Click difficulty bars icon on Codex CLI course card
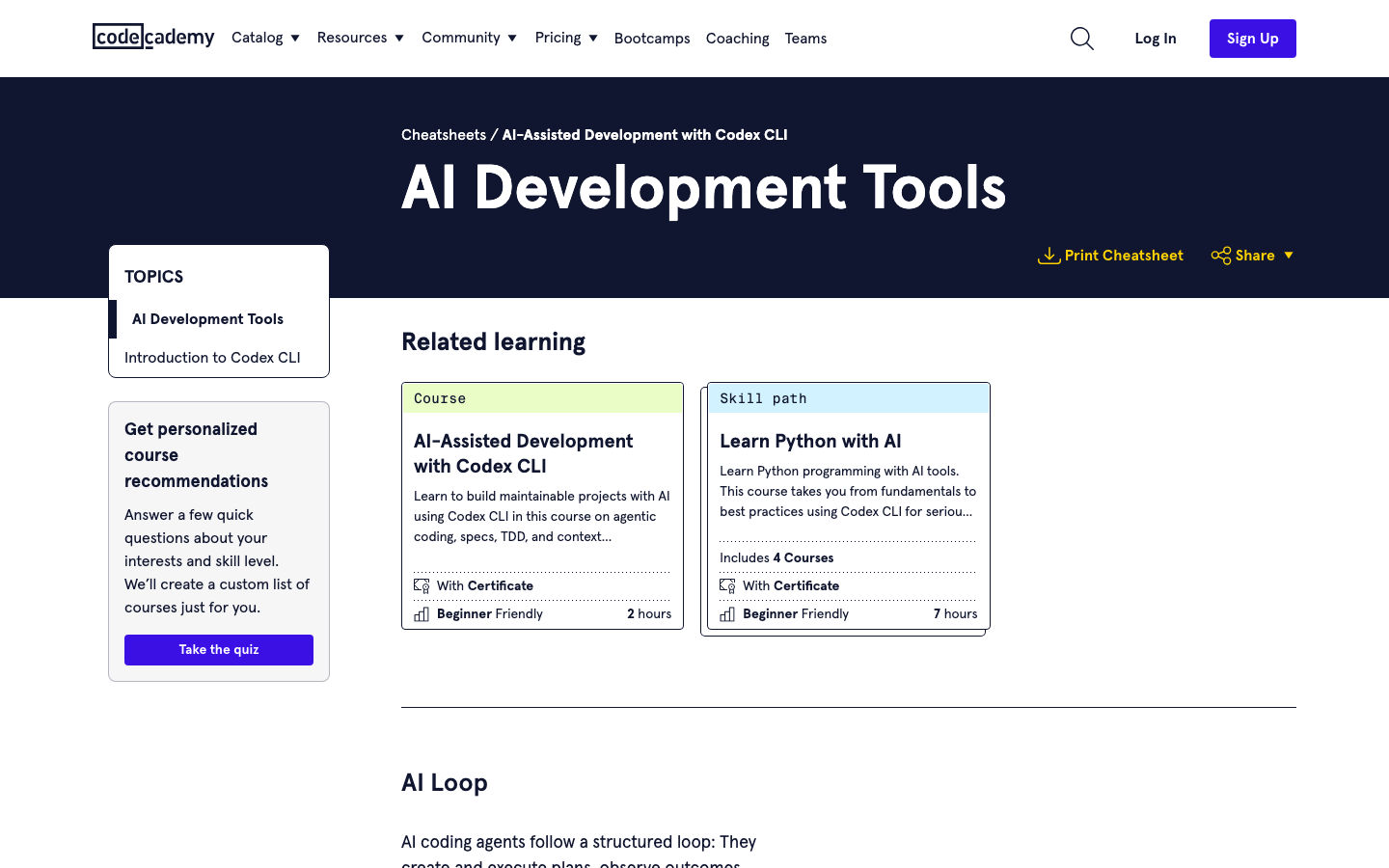Image resolution: width=1389 pixels, height=868 pixels. pos(422,613)
